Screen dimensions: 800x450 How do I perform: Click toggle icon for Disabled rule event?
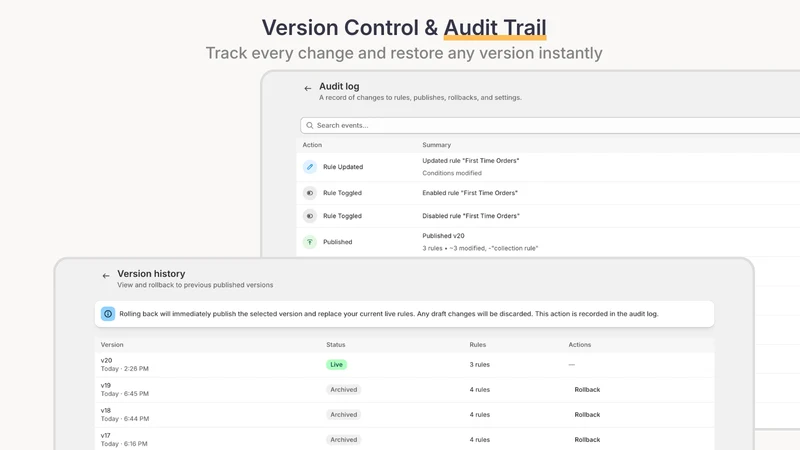(310, 216)
